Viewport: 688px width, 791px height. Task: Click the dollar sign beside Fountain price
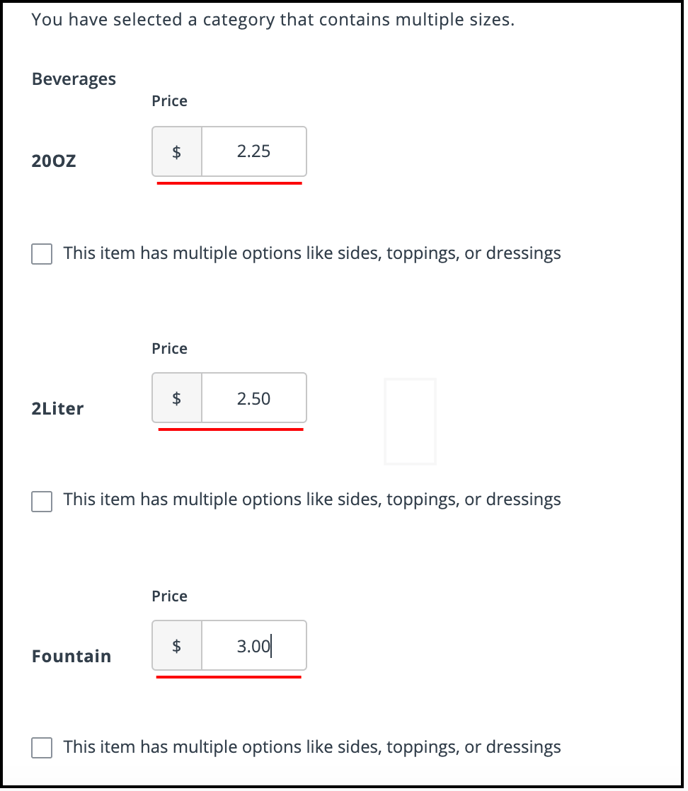pos(177,646)
